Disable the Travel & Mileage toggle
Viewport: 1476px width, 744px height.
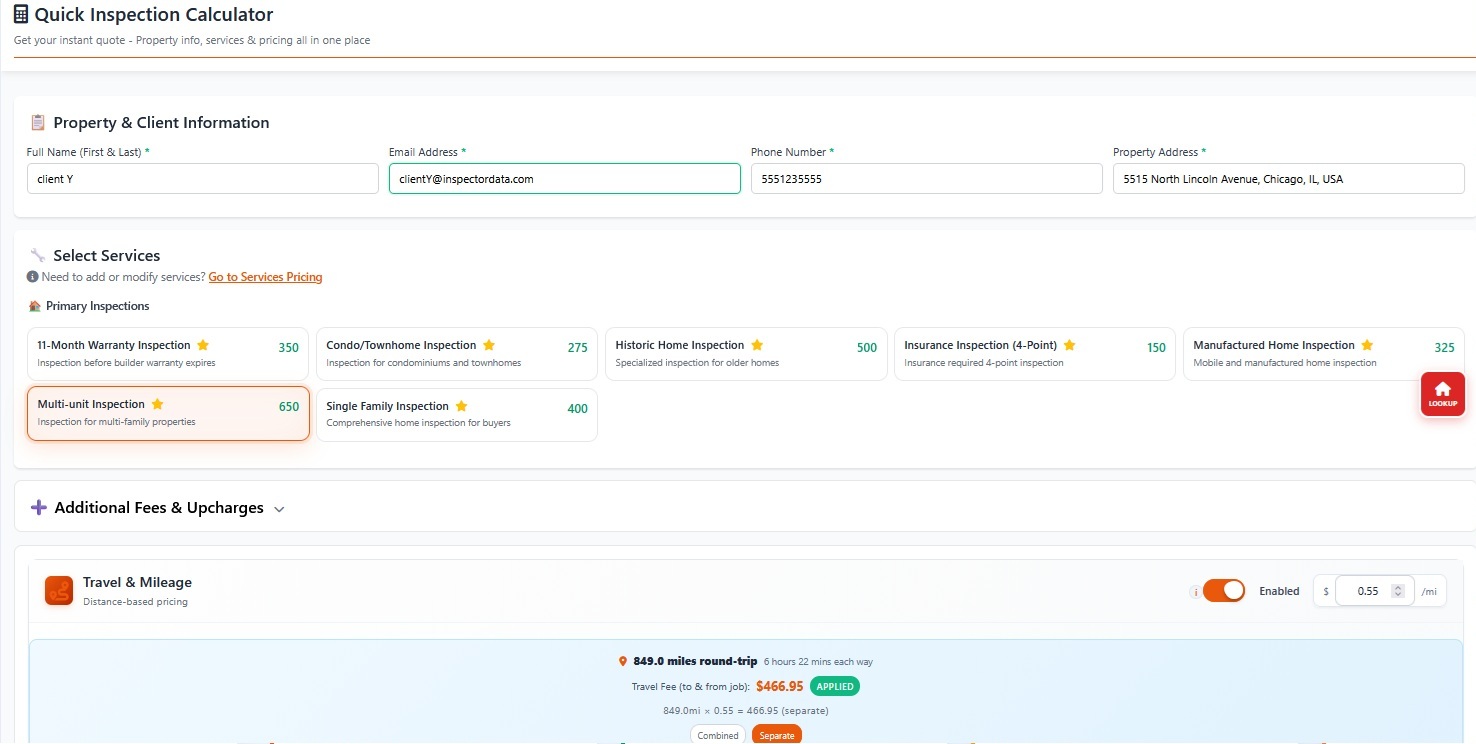pos(1224,591)
